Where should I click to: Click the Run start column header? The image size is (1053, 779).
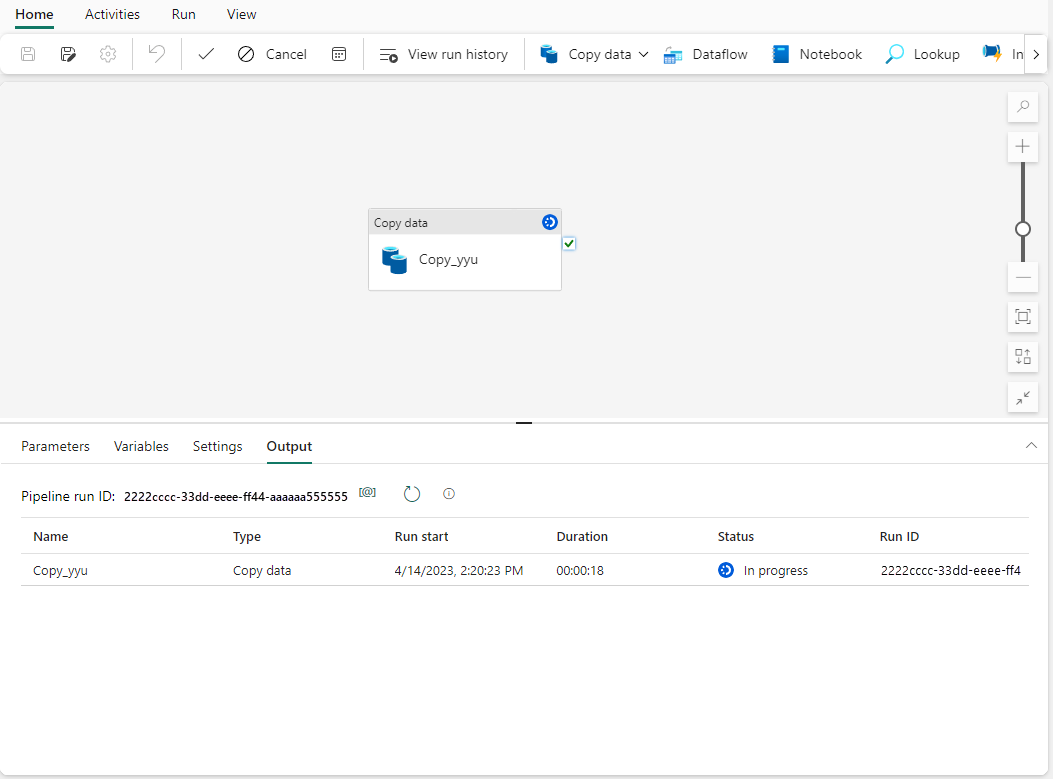coord(422,537)
